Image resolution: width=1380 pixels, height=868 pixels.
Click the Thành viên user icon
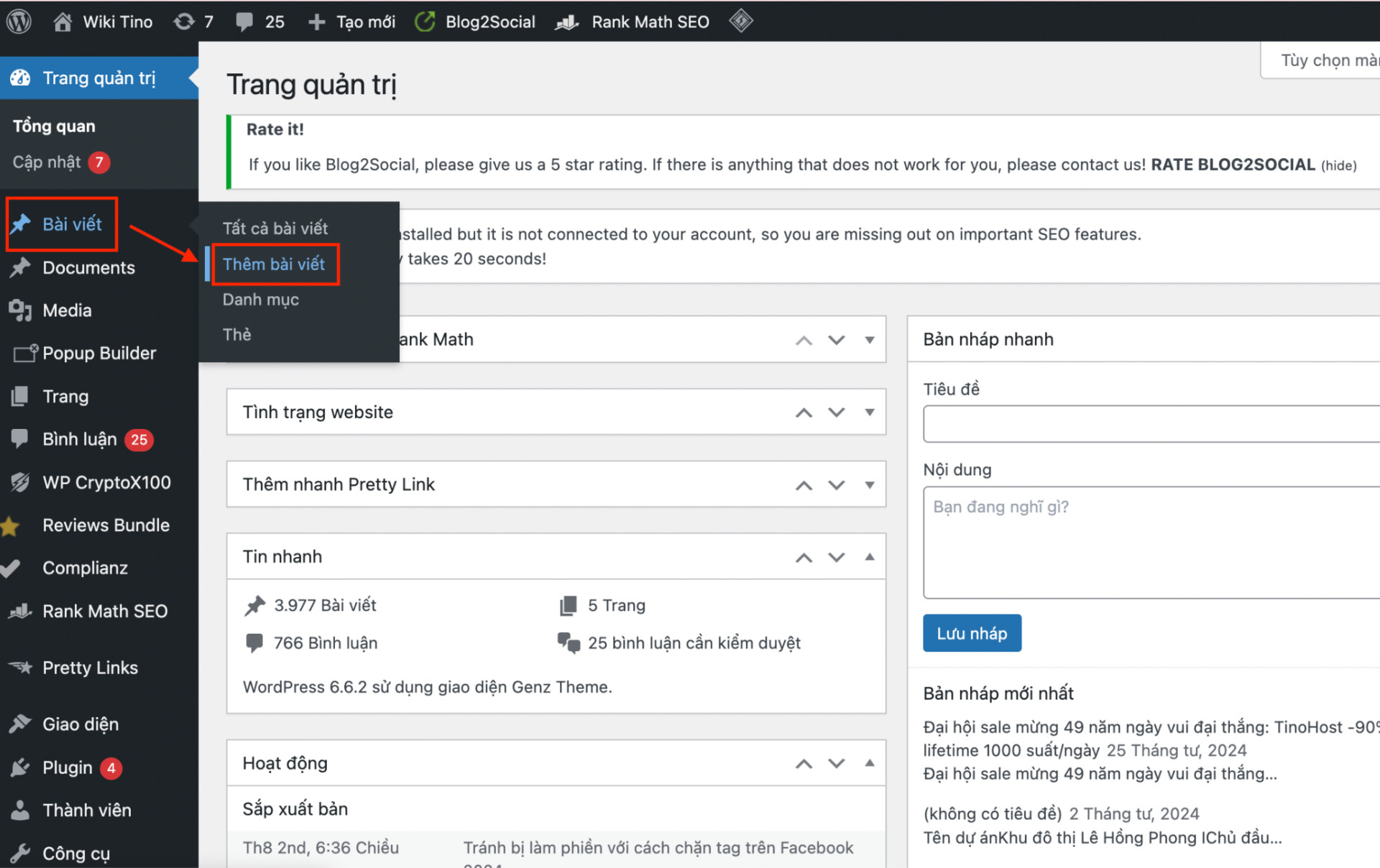click(20, 810)
